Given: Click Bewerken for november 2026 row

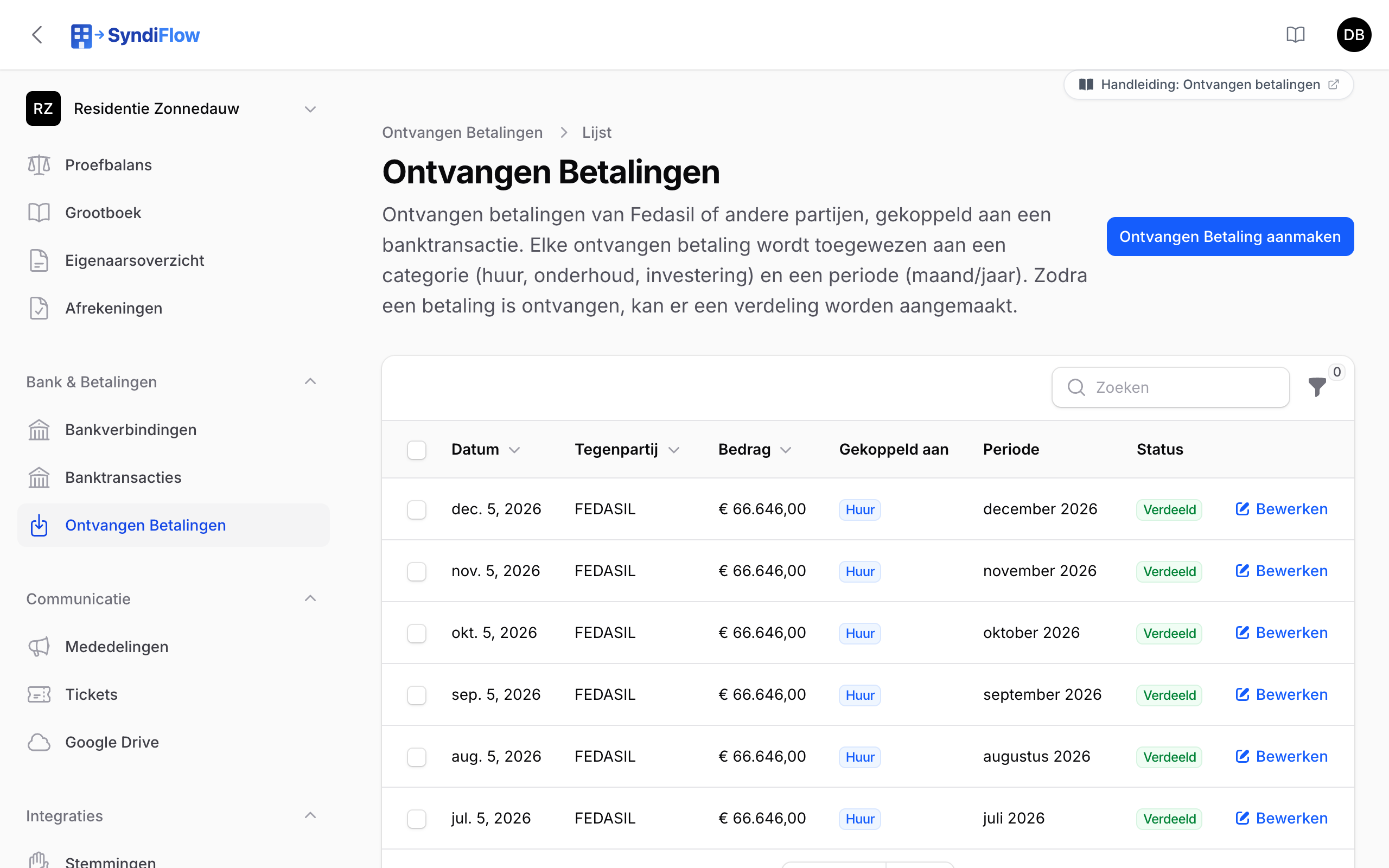Looking at the screenshot, I should pos(1281,571).
